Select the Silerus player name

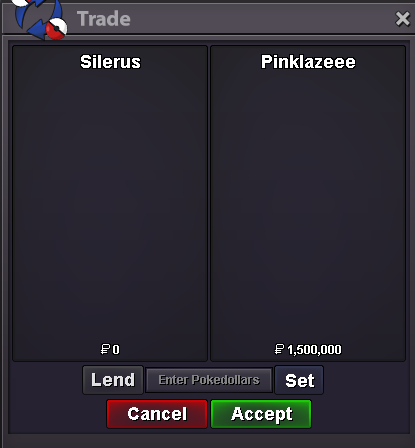(110, 62)
